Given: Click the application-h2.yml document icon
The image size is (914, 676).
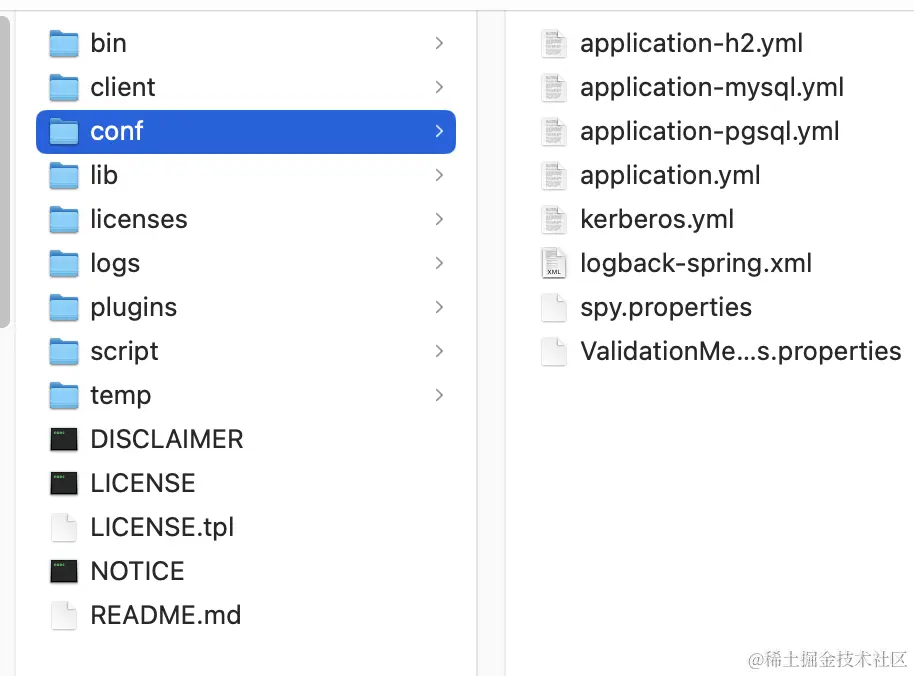Looking at the screenshot, I should coord(553,44).
